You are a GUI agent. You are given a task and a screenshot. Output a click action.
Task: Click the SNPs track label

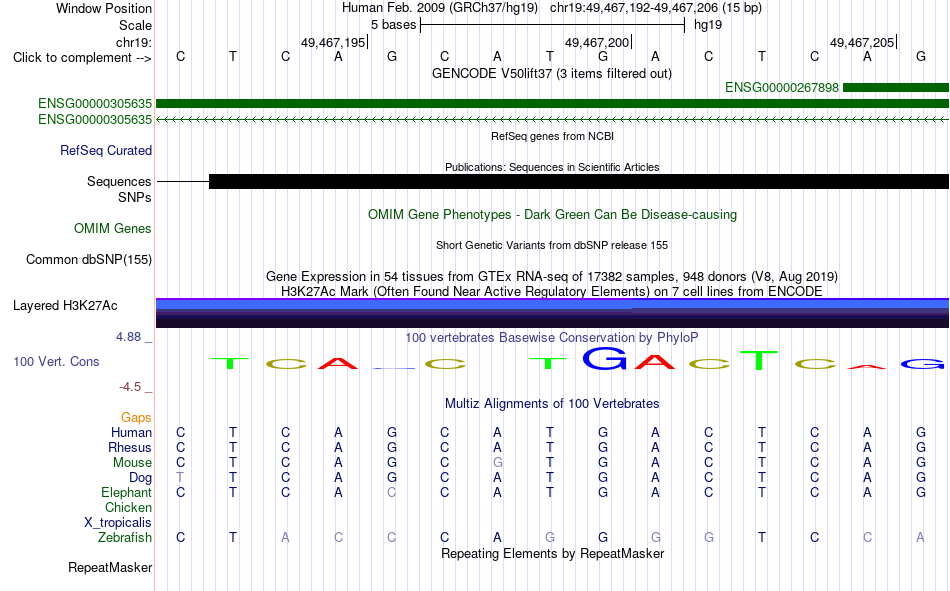point(135,198)
